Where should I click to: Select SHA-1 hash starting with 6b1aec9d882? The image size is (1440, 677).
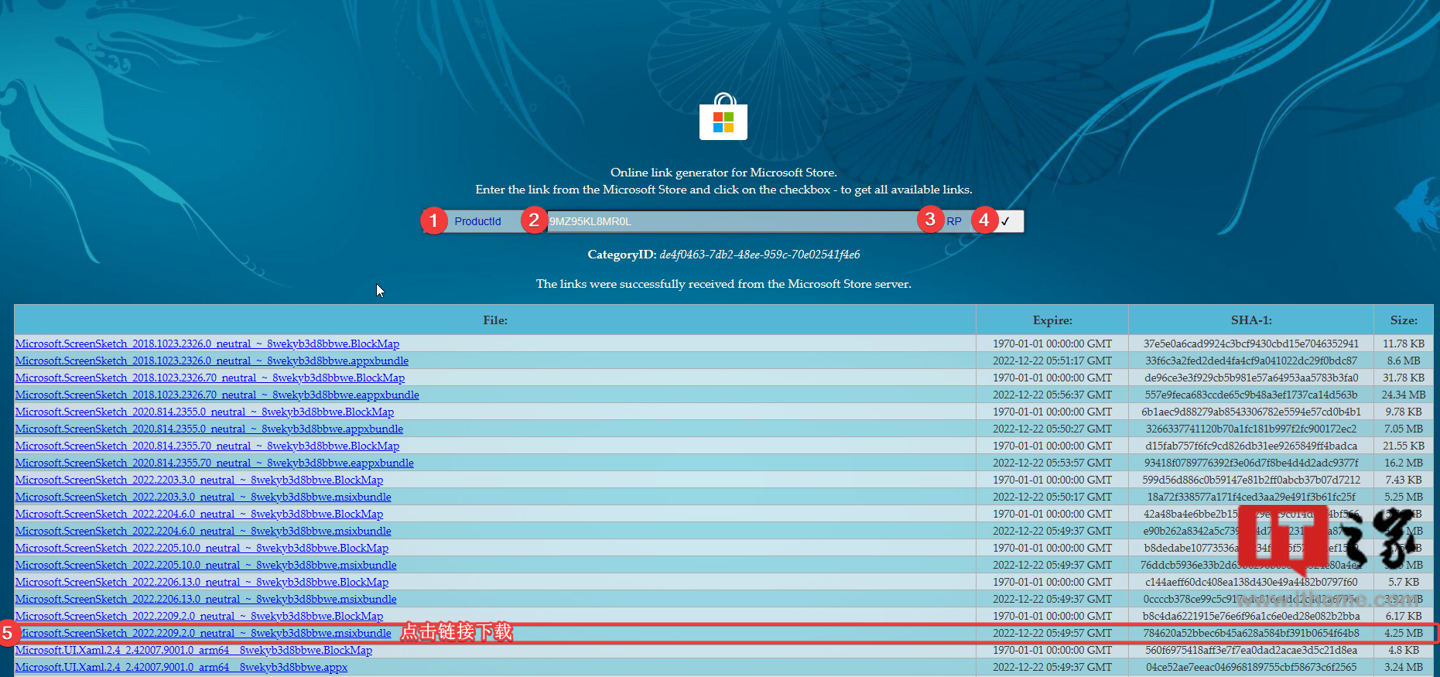coord(1251,412)
